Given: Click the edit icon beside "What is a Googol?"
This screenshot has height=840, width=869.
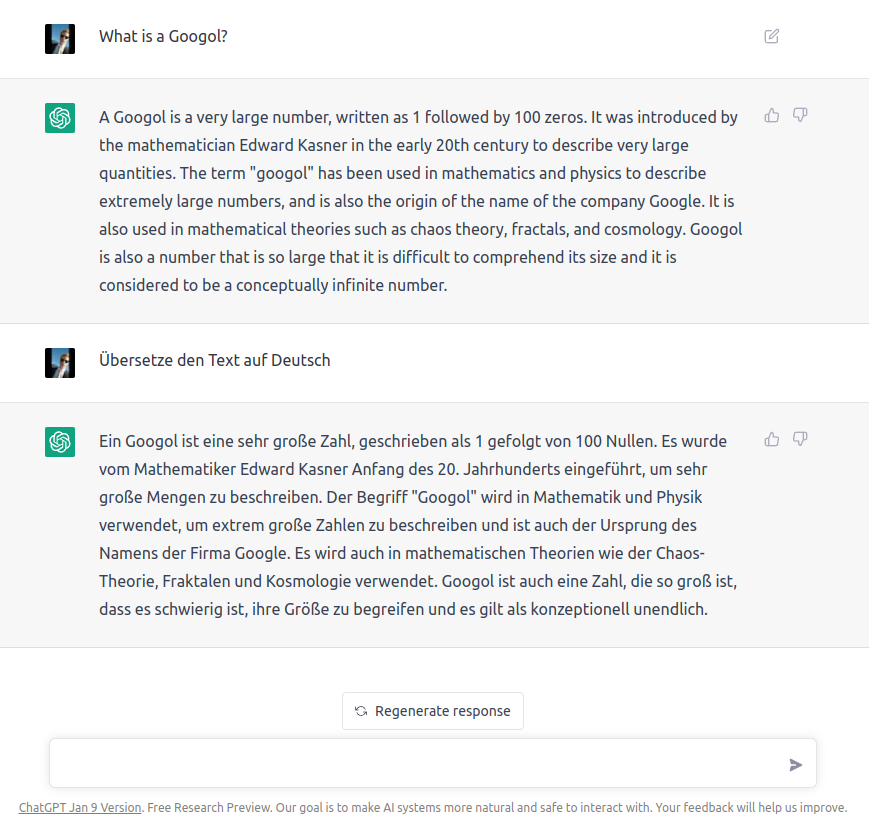Looking at the screenshot, I should tap(771, 37).
